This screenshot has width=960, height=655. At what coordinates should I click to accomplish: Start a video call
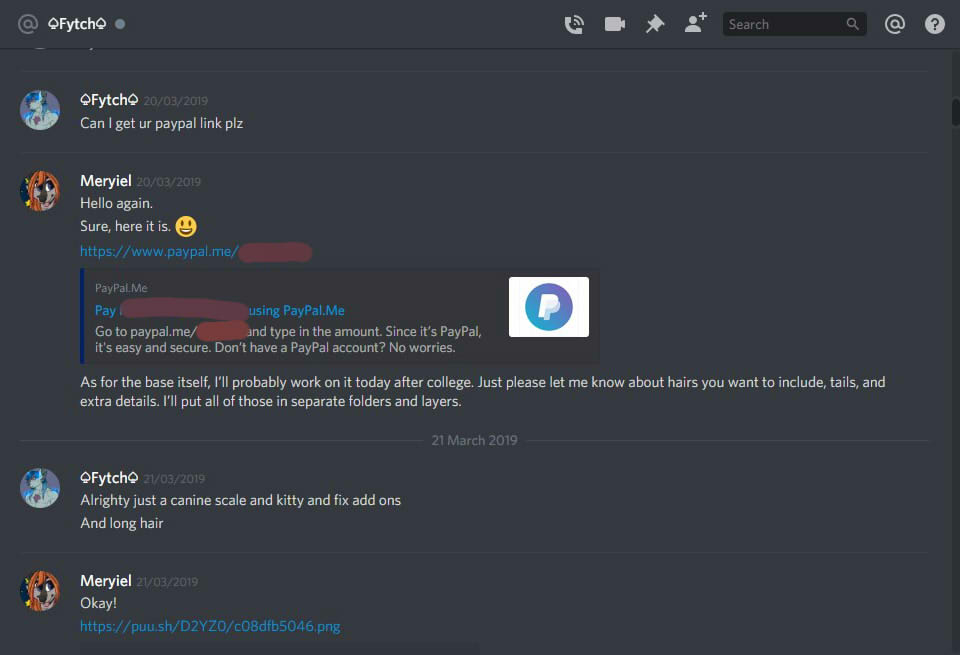(x=614, y=24)
